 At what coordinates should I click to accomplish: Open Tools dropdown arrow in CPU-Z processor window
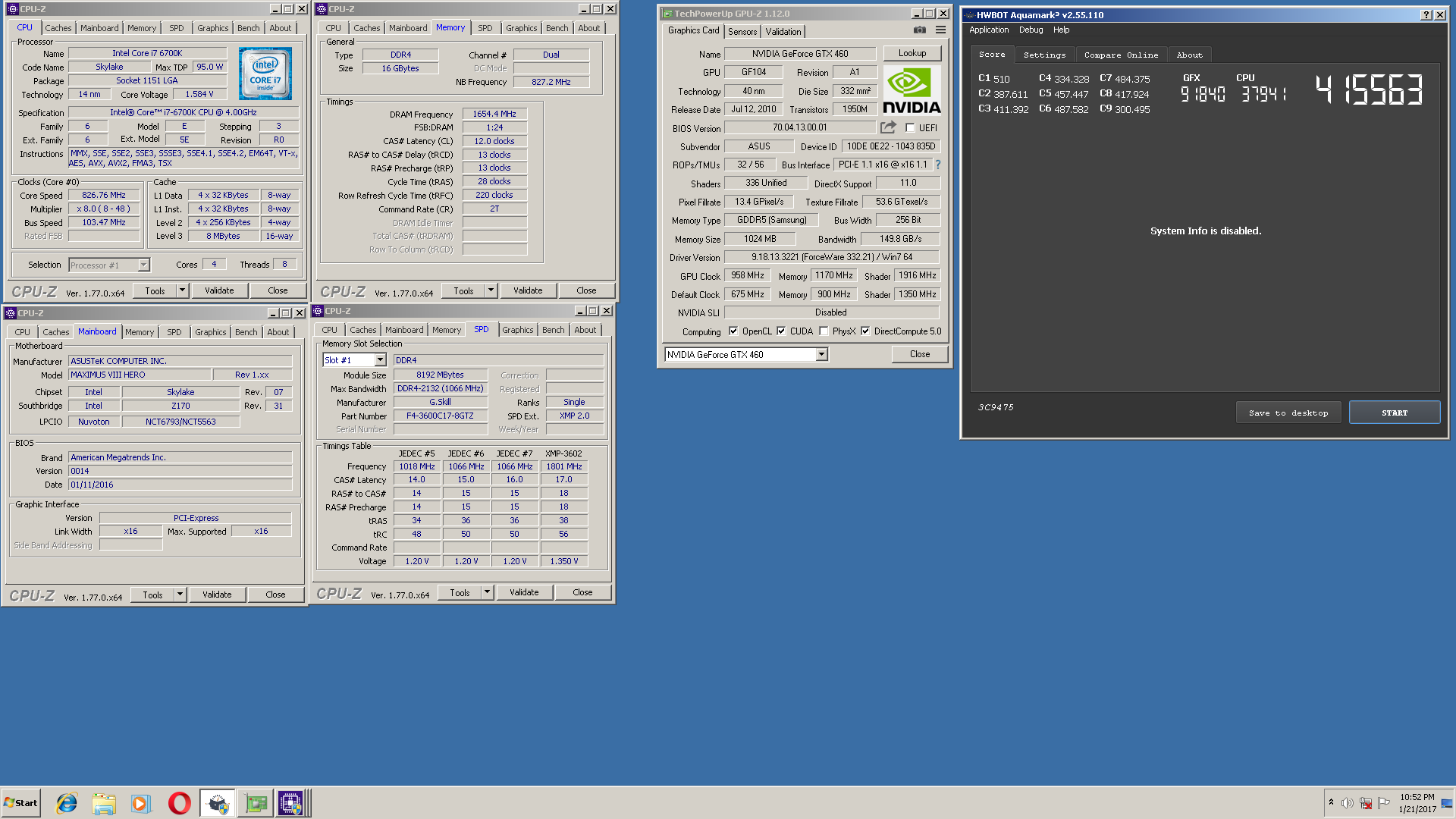182,290
